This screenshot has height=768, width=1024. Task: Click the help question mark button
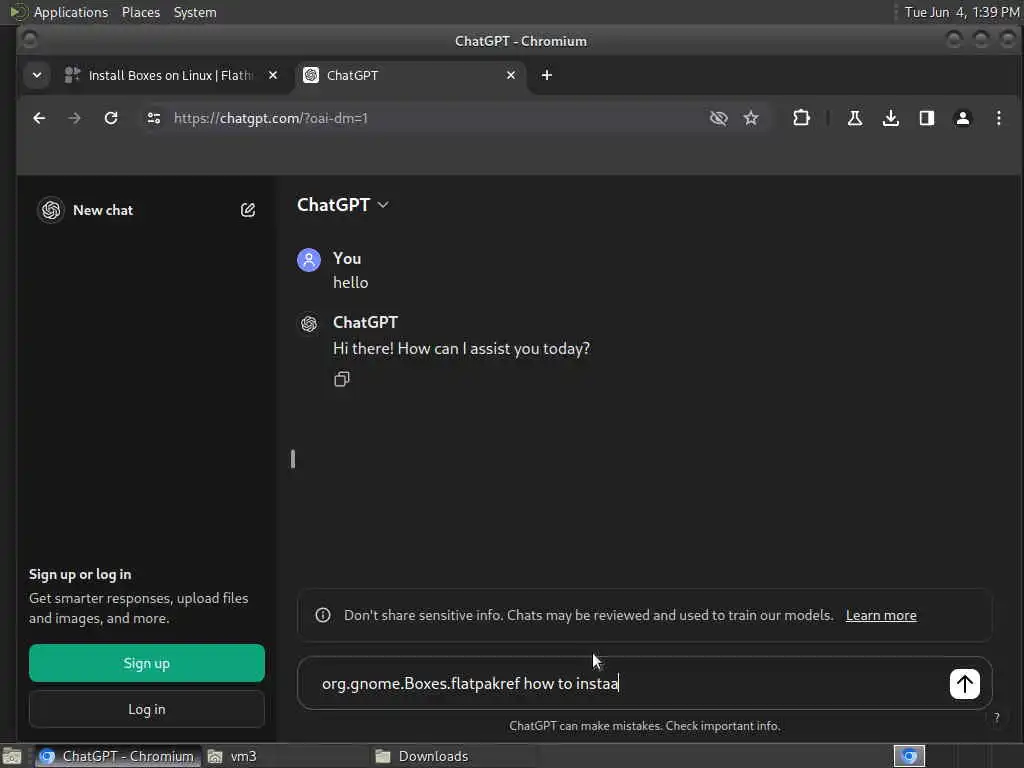(997, 718)
